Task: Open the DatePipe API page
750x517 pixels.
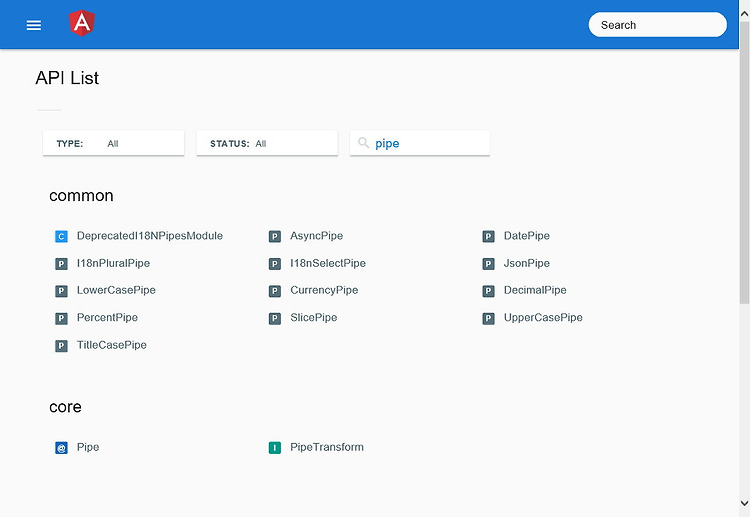Action: click(527, 236)
